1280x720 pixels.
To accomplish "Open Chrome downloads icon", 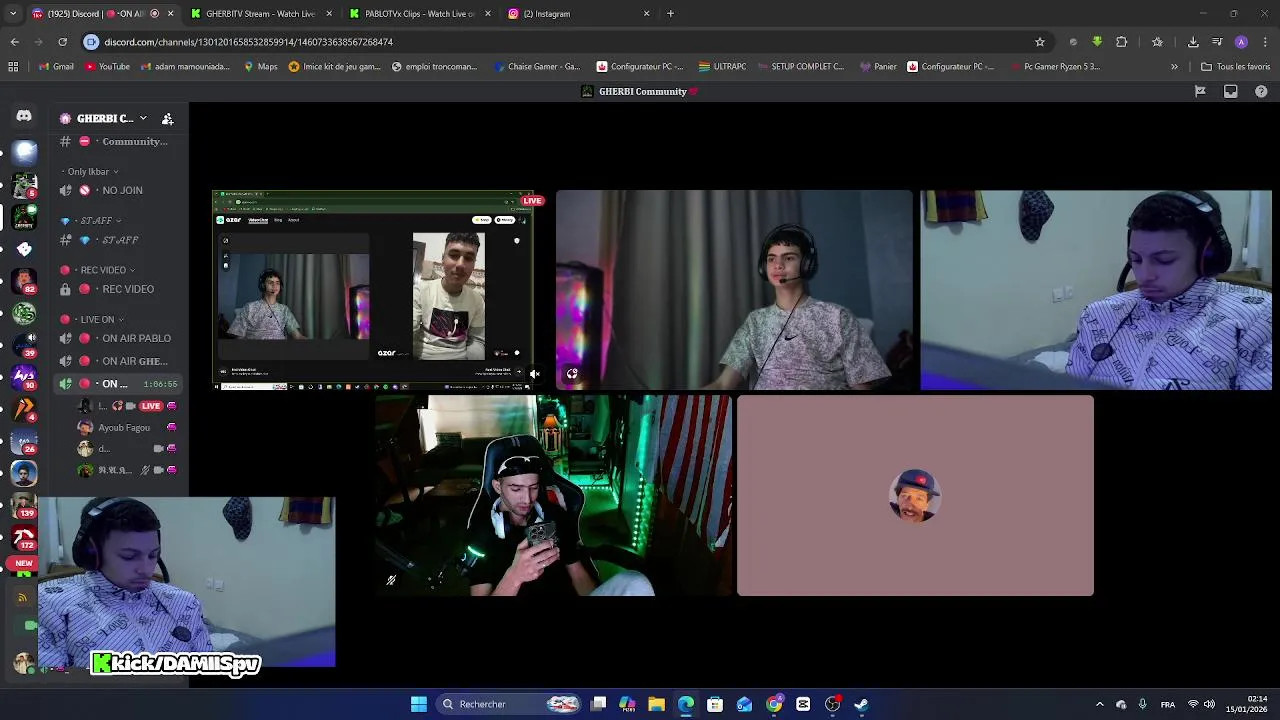I will tap(1193, 42).
